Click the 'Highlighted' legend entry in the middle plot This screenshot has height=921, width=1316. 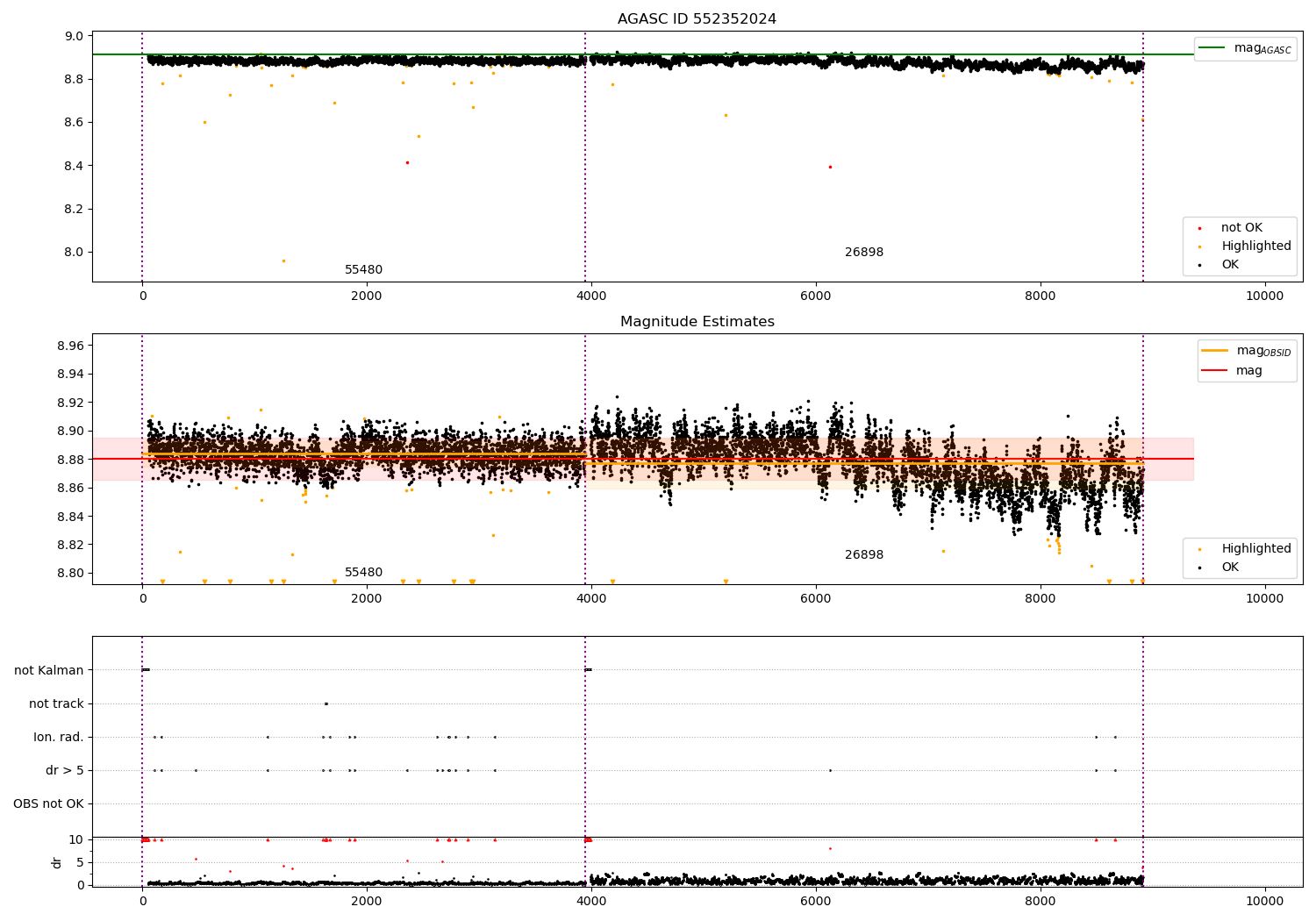pos(1256,549)
